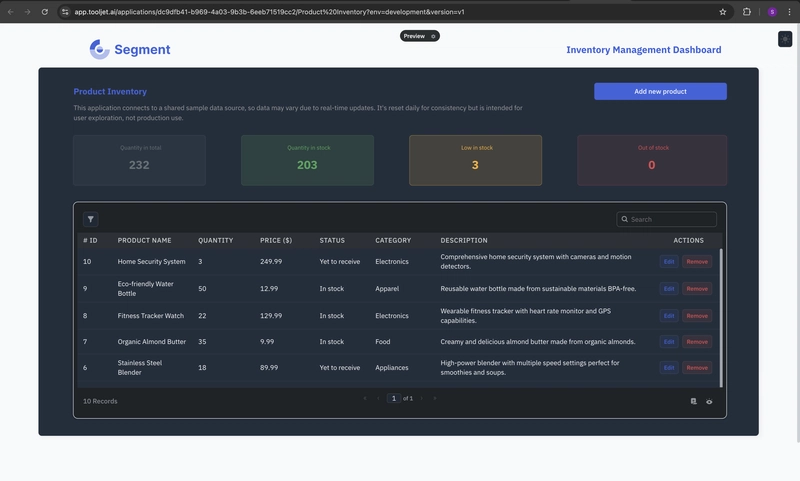Image resolution: width=800 pixels, height=481 pixels.
Task: Click the Organic Almond Butter product name
Action: click(152, 342)
